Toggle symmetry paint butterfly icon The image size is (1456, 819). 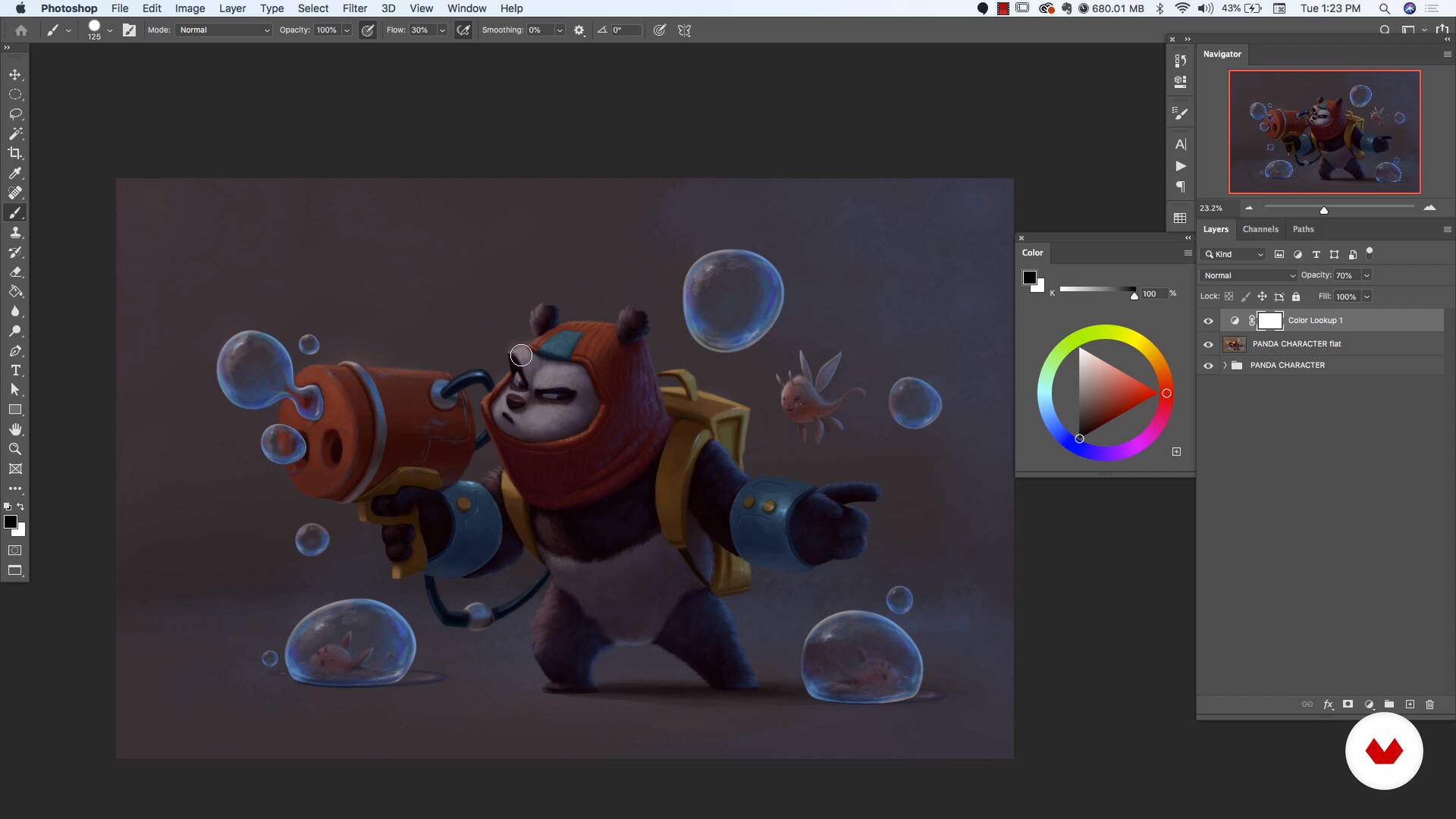(684, 30)
